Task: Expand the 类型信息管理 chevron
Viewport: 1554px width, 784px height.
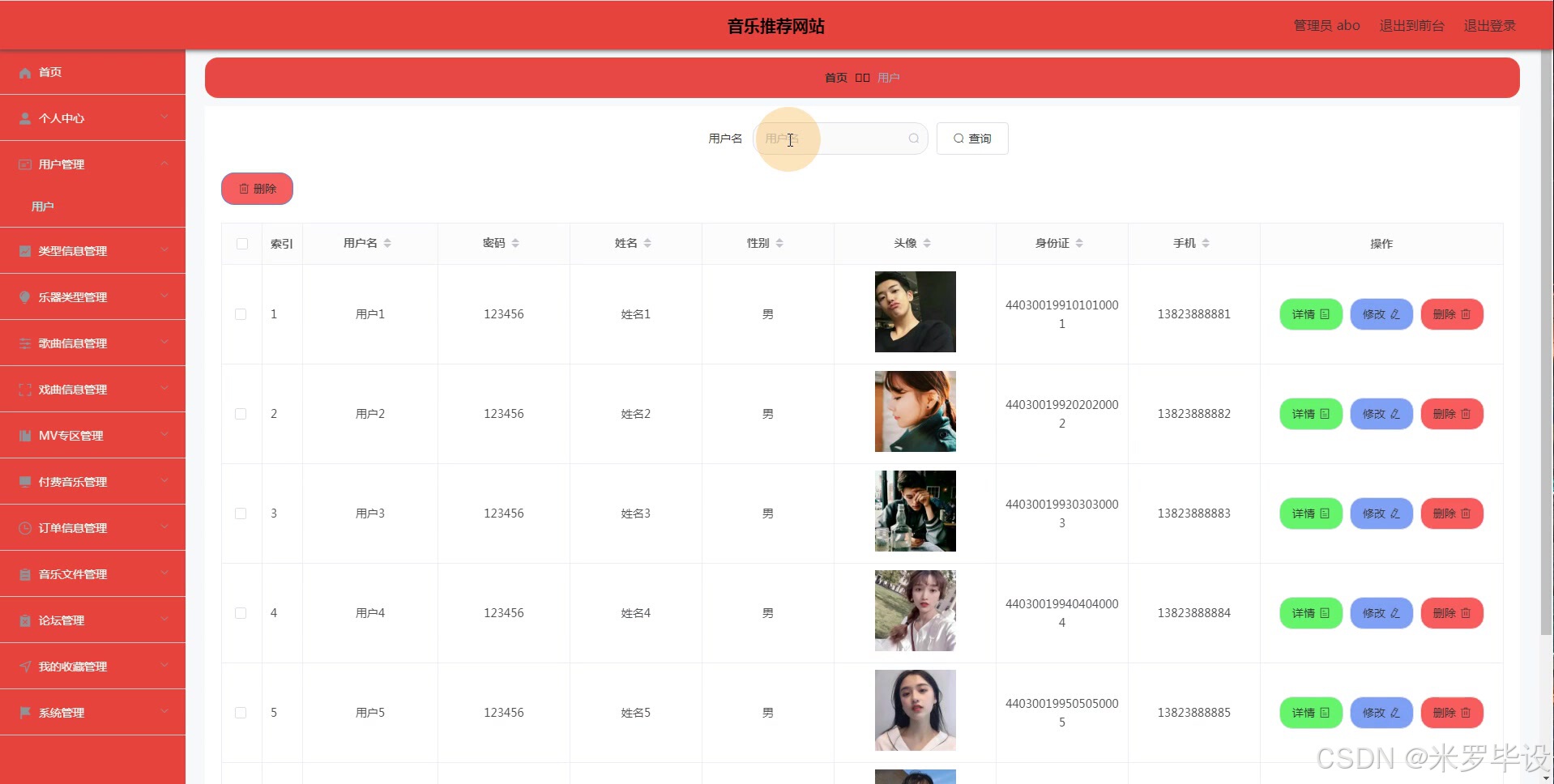Action: (x=164, y=250)
